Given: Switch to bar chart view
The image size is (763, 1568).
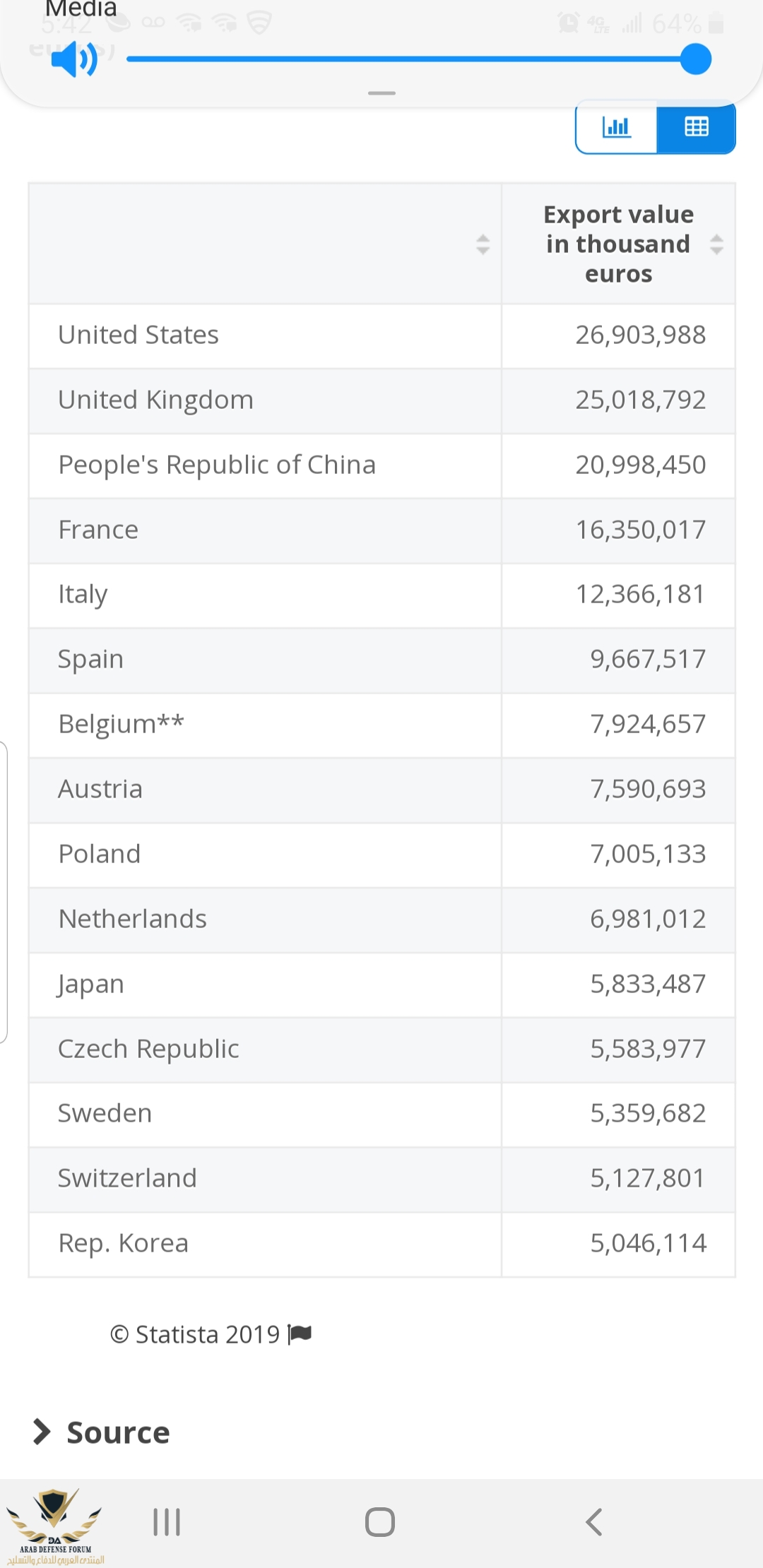Looking at the screenshot, I should coord(616,127).
